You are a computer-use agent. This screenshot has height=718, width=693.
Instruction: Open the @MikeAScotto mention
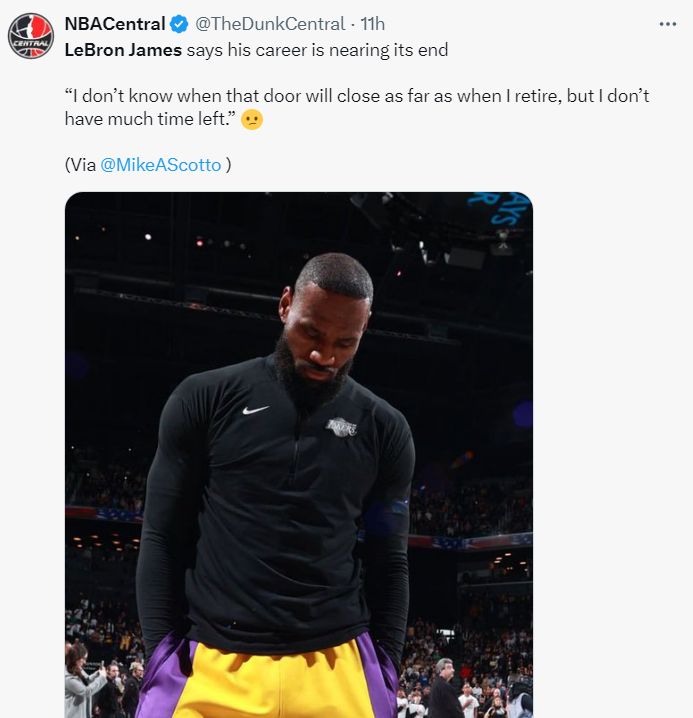coord(161,165)
